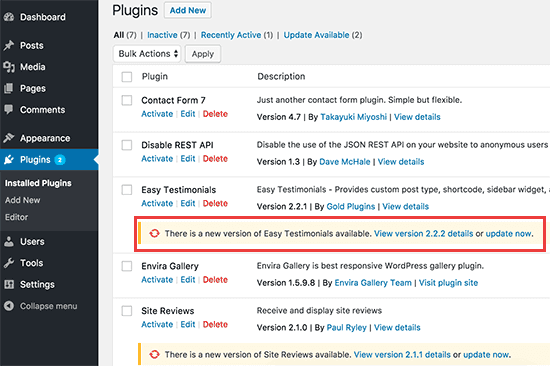Check the Easy Testimonials plugin checkbox

click(x=127, y=190)
